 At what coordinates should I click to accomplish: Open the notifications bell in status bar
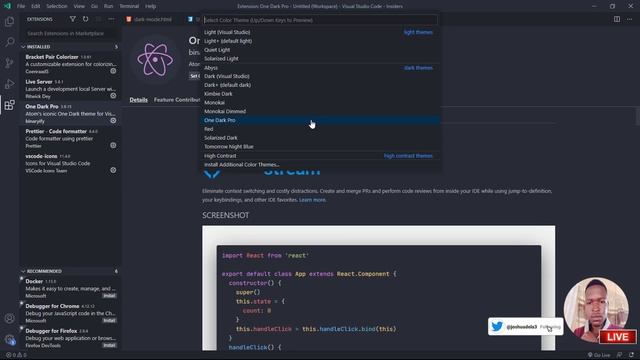pos(631,355)
